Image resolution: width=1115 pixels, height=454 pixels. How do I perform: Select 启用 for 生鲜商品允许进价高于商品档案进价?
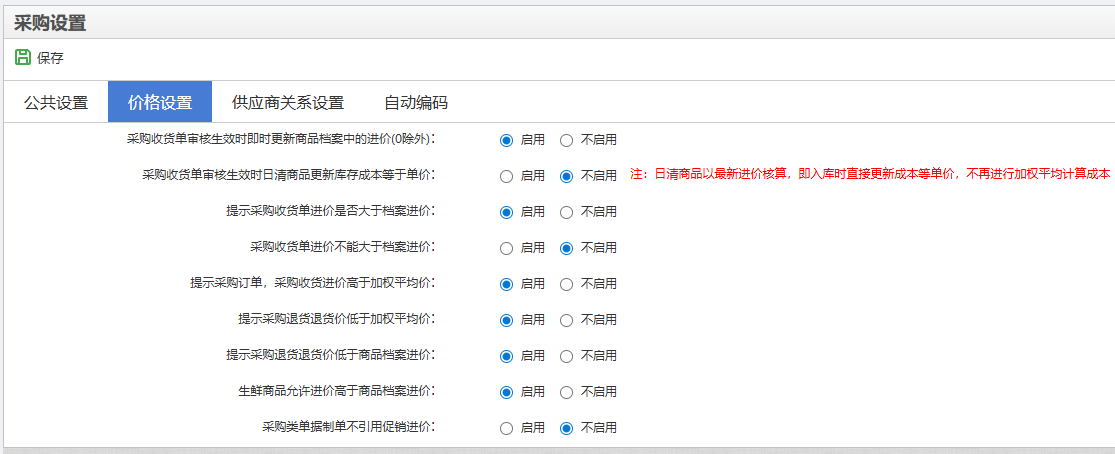(506, 392)
